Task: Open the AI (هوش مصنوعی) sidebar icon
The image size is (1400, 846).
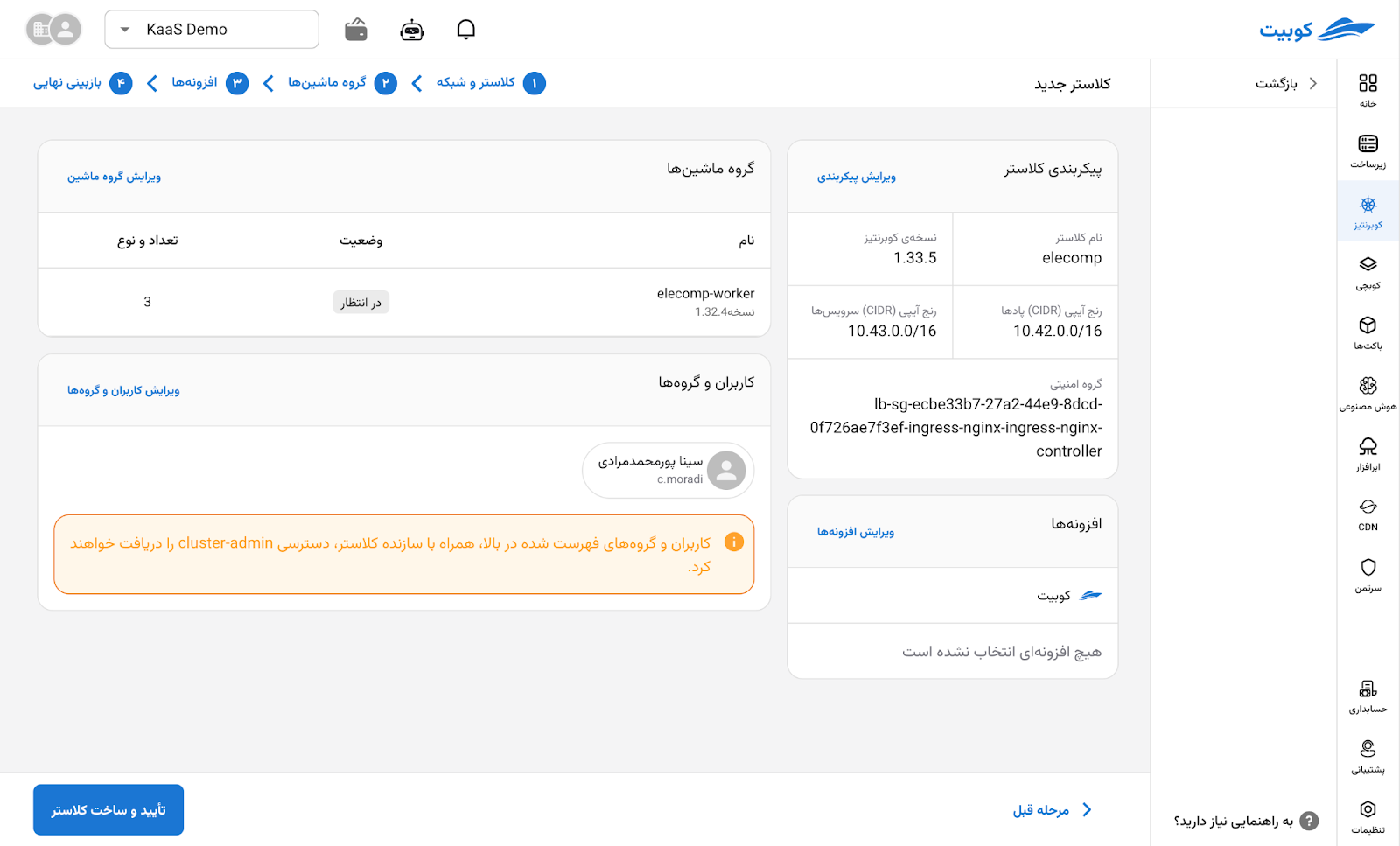Action: tap(1368, 393)
